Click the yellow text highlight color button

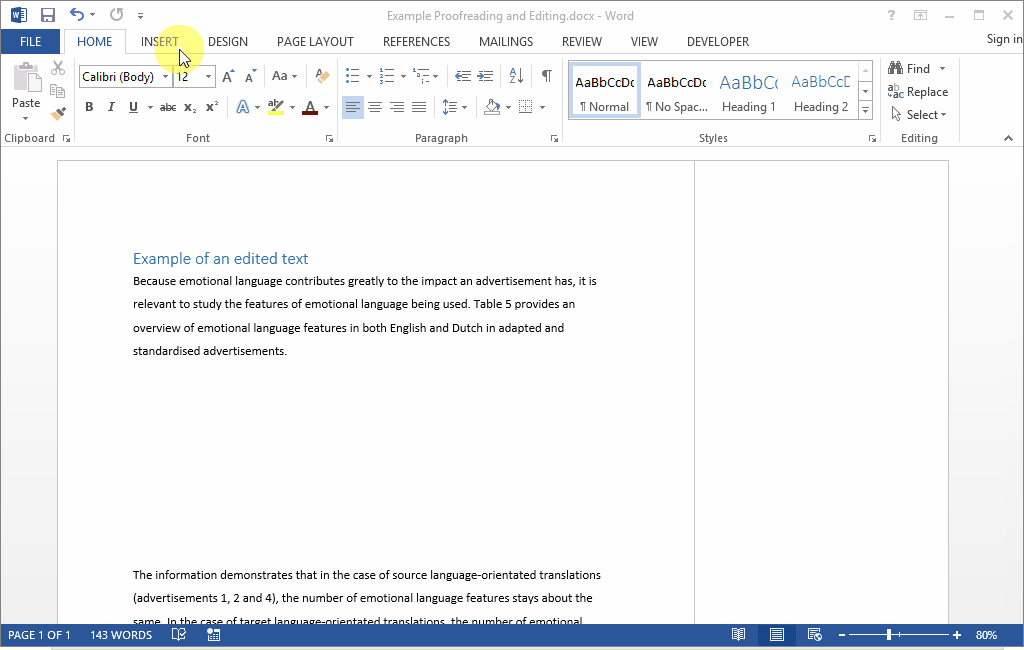click(276, 107)
